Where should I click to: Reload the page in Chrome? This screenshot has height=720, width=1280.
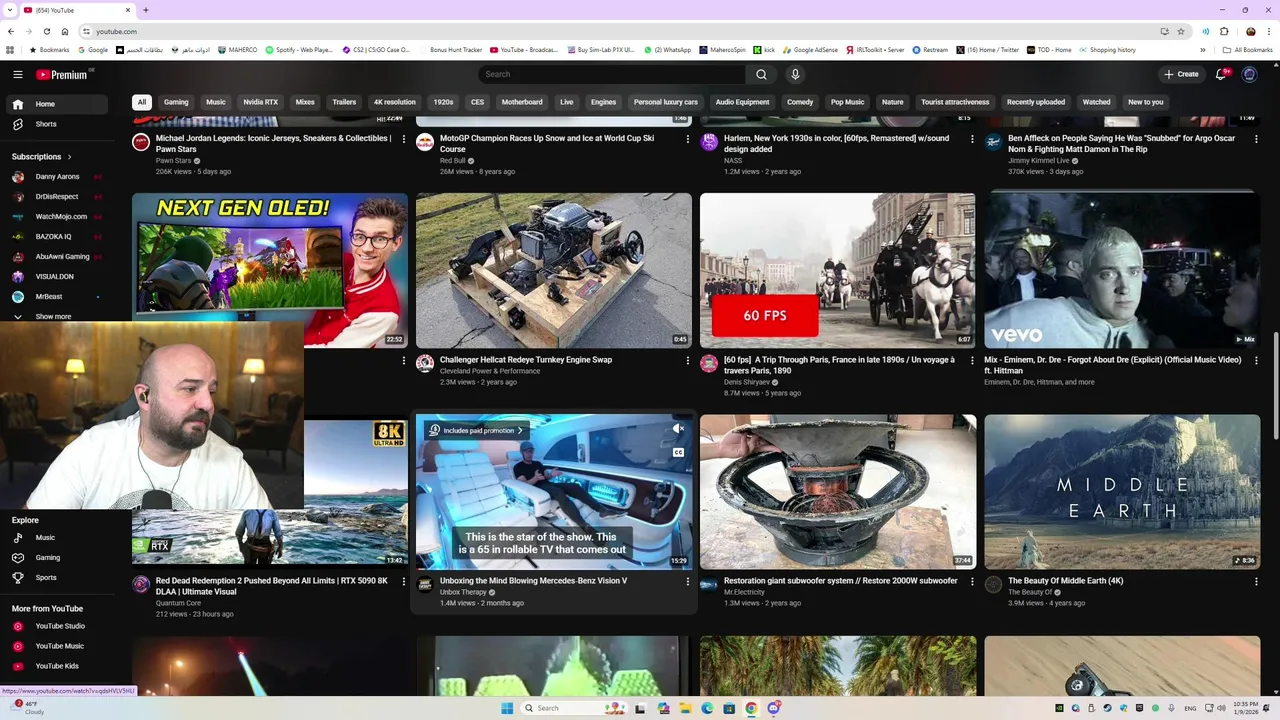(46, 31)
